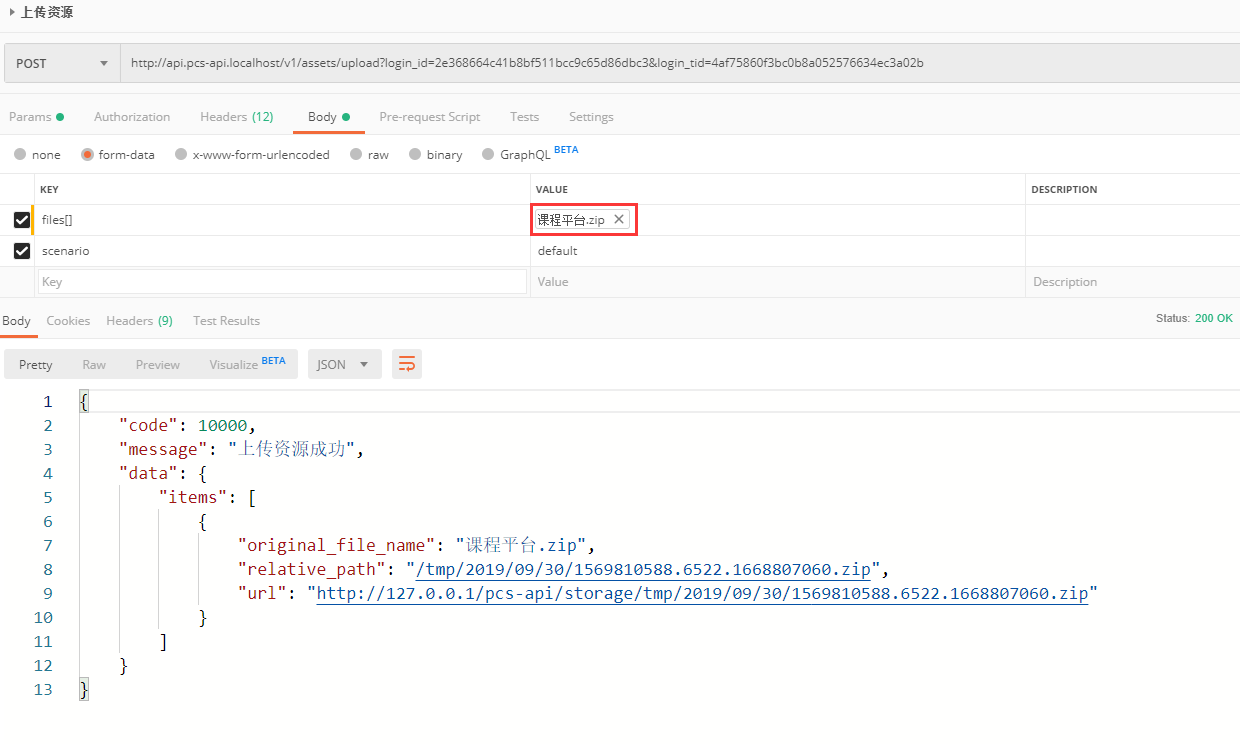The width and height of the screenshot is (1240, 744).
Task: Select the raw body type radio button
Action: [357, 155]
